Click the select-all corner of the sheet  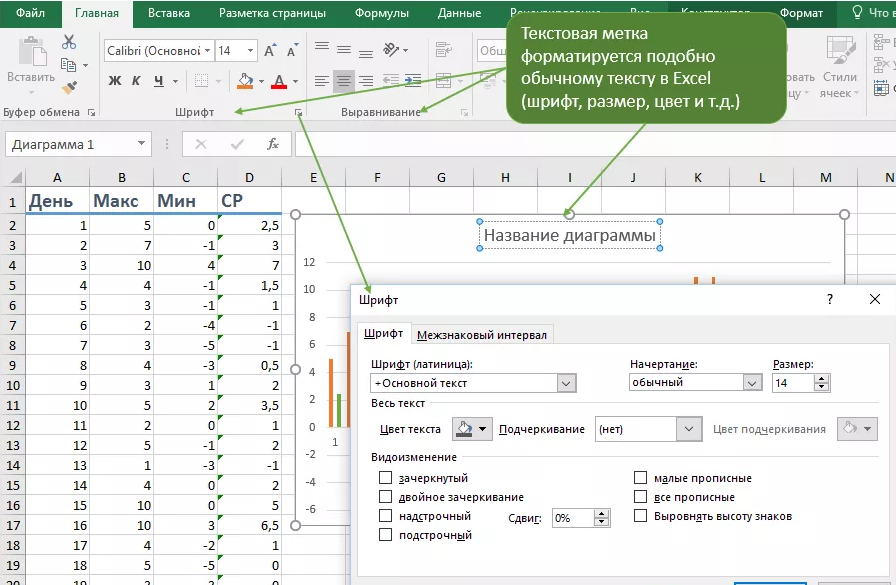click(x=14, y=178)
